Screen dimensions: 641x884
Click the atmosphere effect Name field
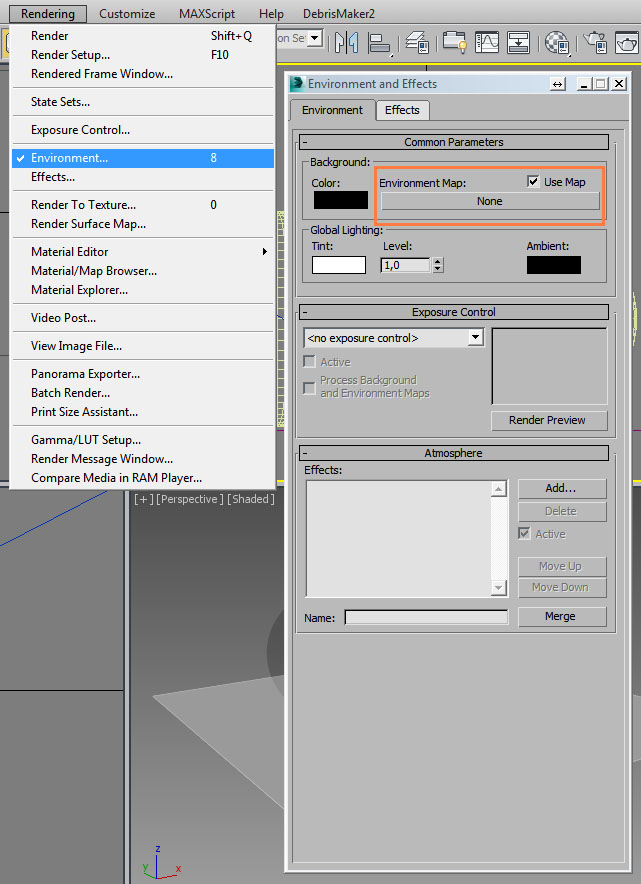tap(426, 617)
